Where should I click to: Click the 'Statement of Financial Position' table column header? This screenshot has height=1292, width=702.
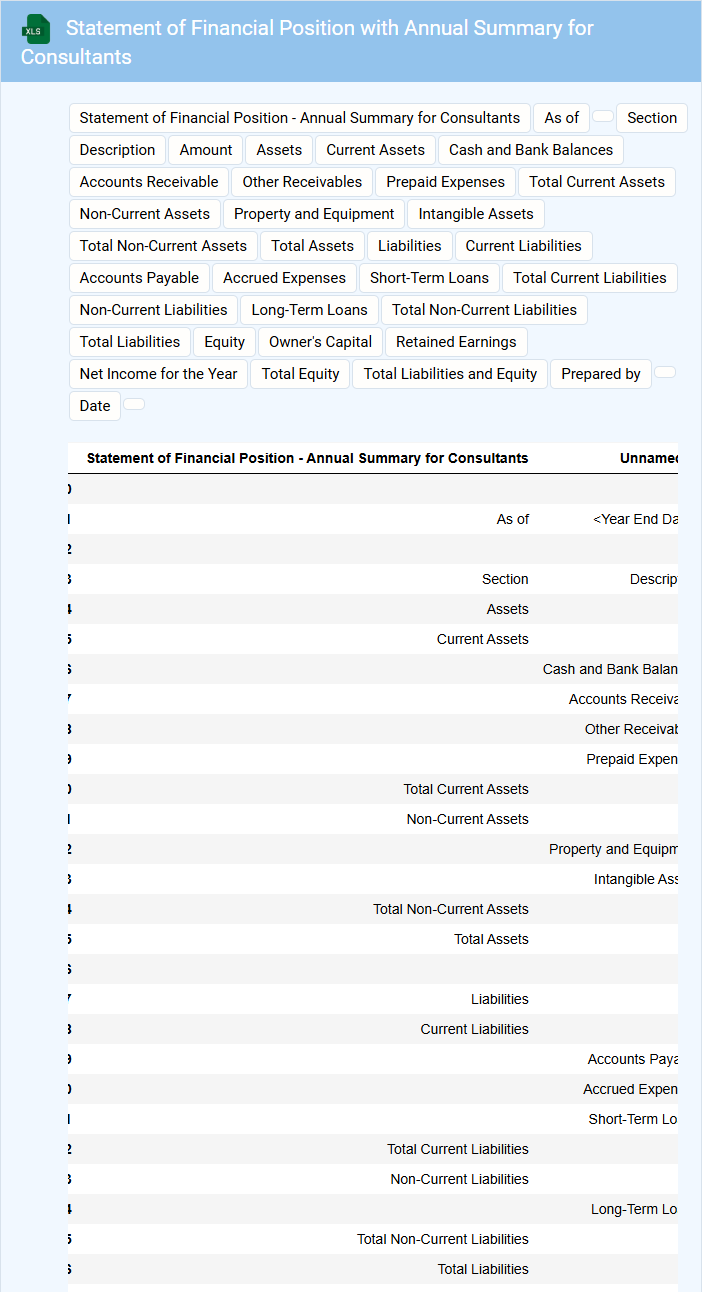(x=307, y=459)
